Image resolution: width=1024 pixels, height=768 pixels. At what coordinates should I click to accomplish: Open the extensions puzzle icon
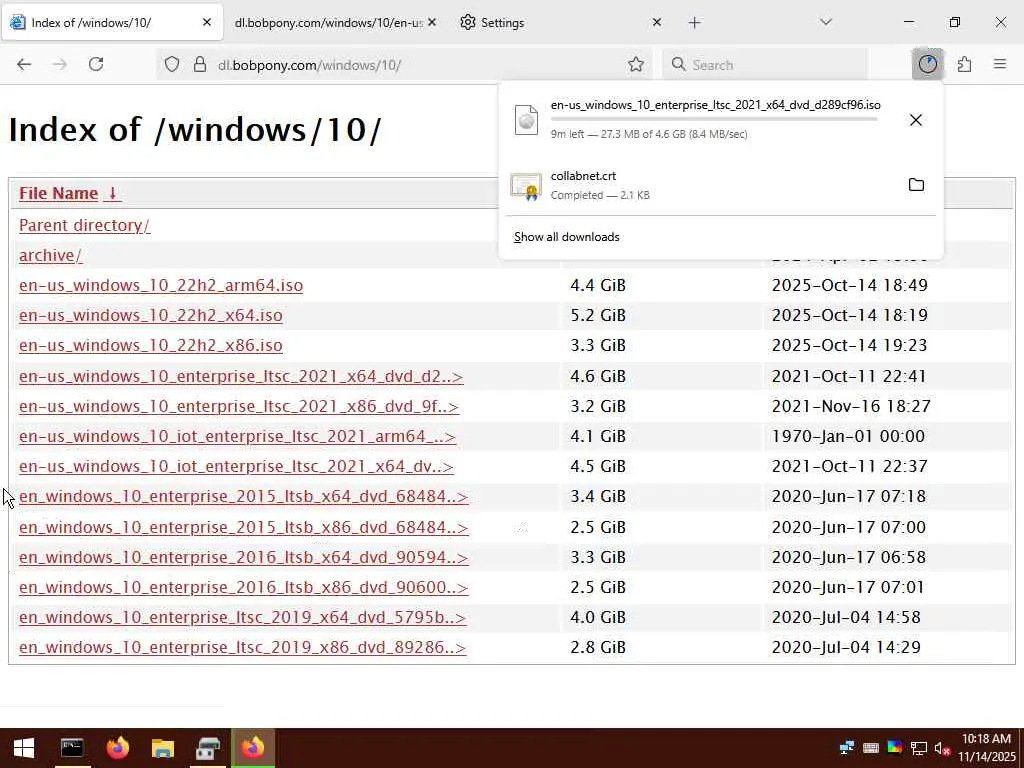964,64
